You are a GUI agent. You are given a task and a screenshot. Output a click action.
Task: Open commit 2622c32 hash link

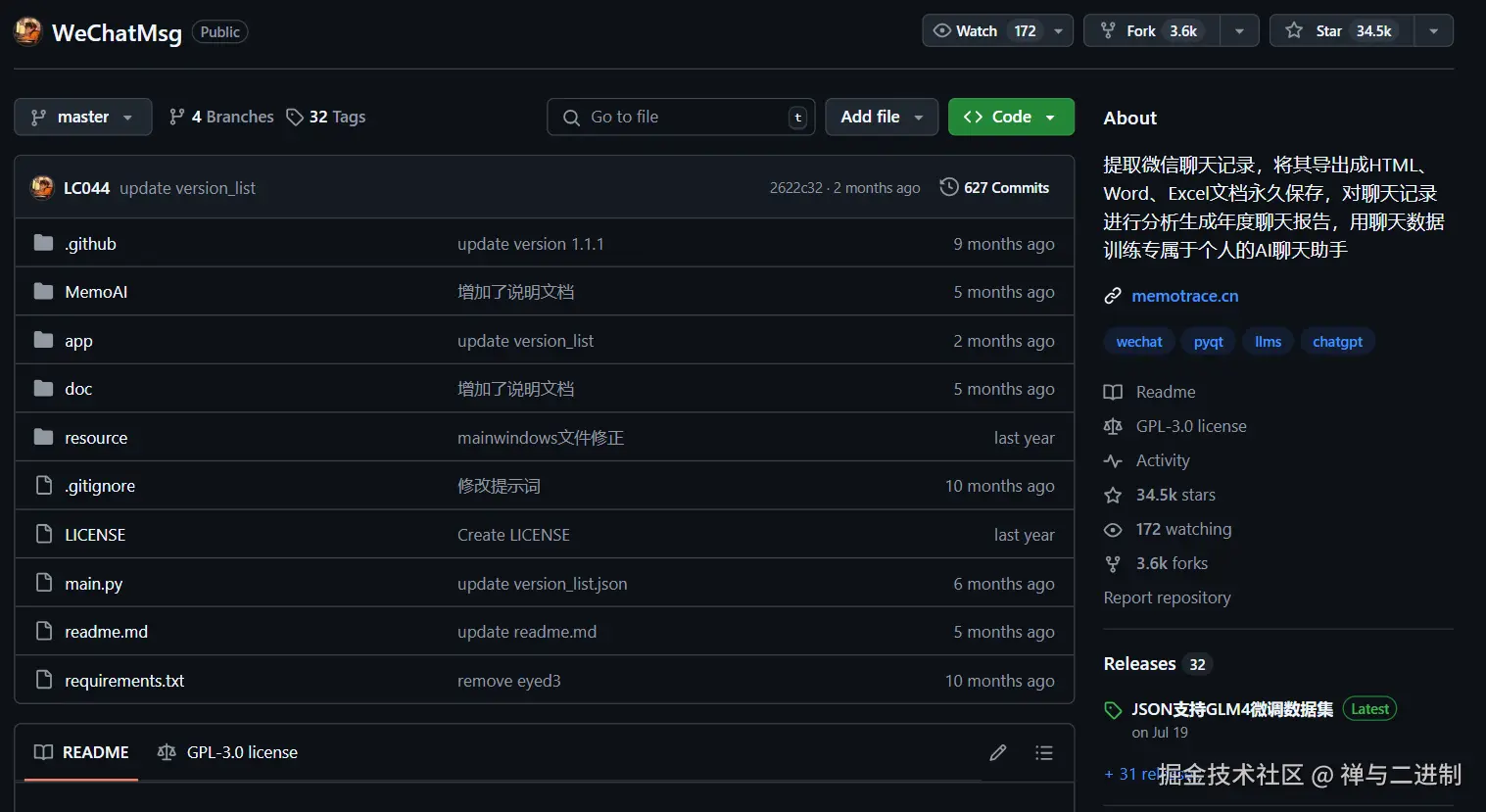pyautogui.click(x=795, y=188)
